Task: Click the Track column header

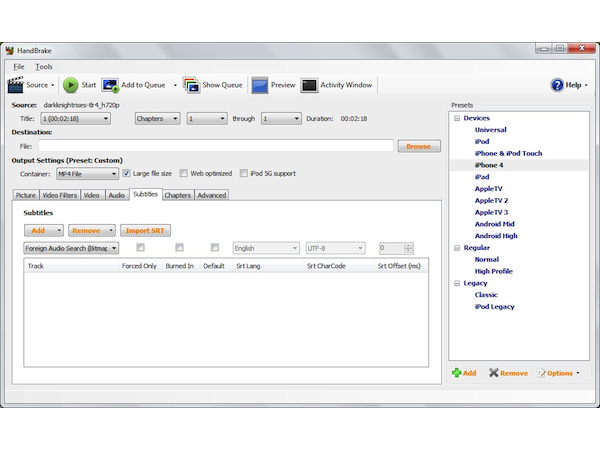Action: pos(72,266)
